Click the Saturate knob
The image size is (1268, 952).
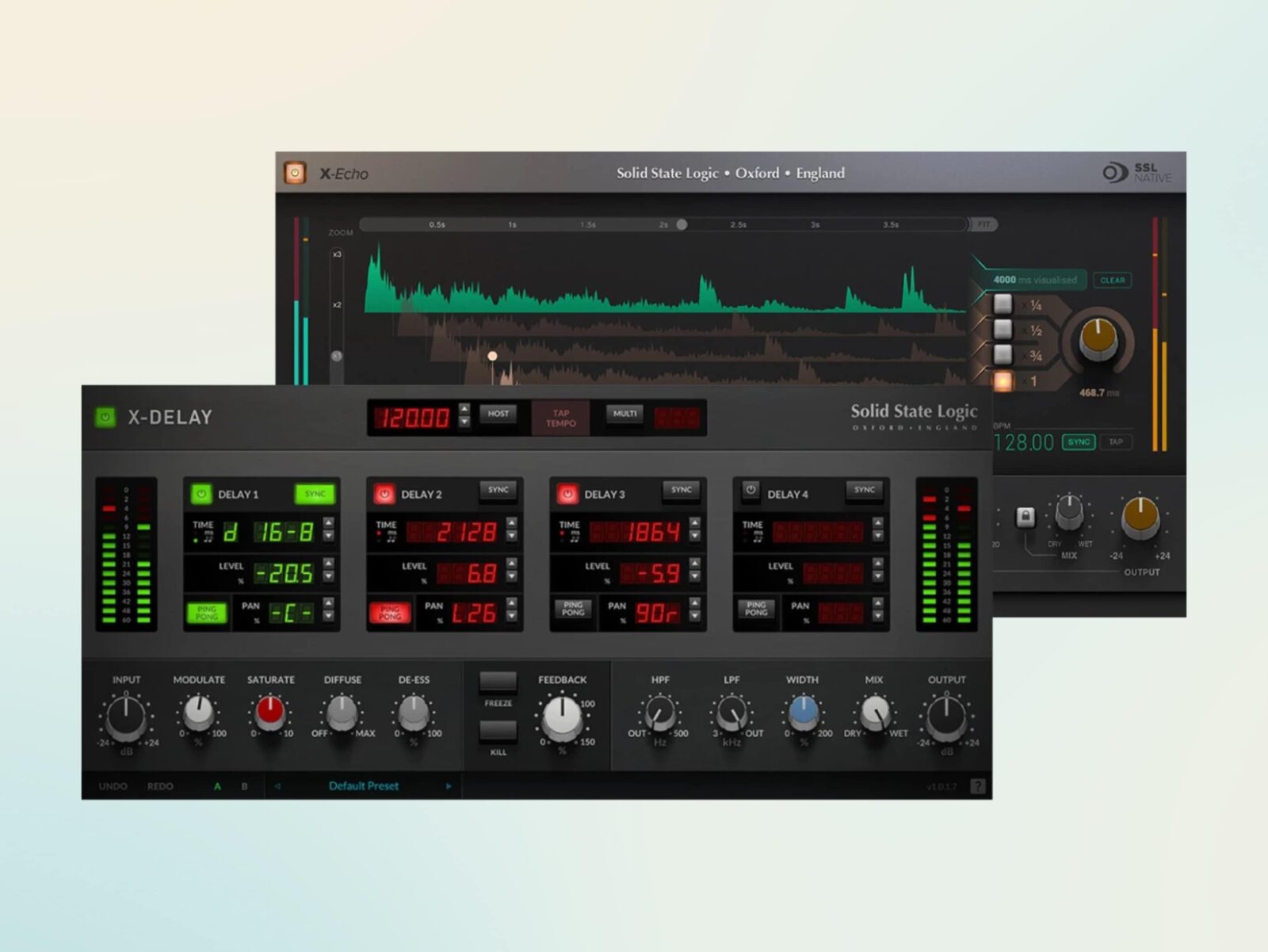272,712
